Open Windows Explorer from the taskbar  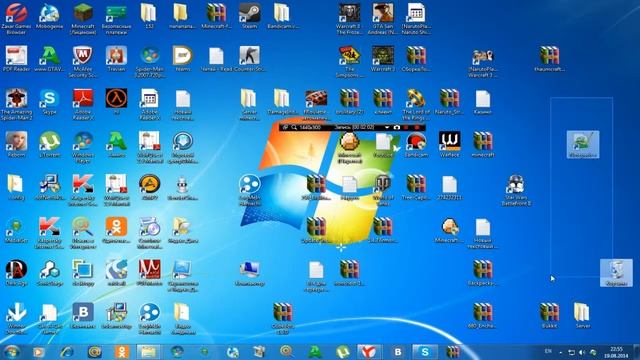tap(149, 351)
